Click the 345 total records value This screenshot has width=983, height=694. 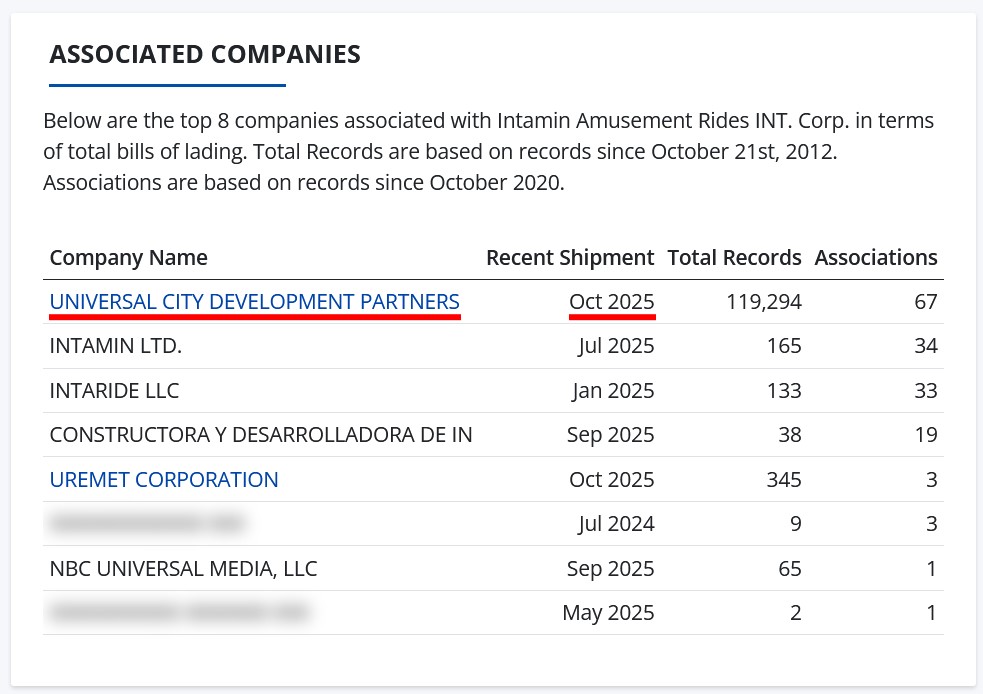point(783,480)
